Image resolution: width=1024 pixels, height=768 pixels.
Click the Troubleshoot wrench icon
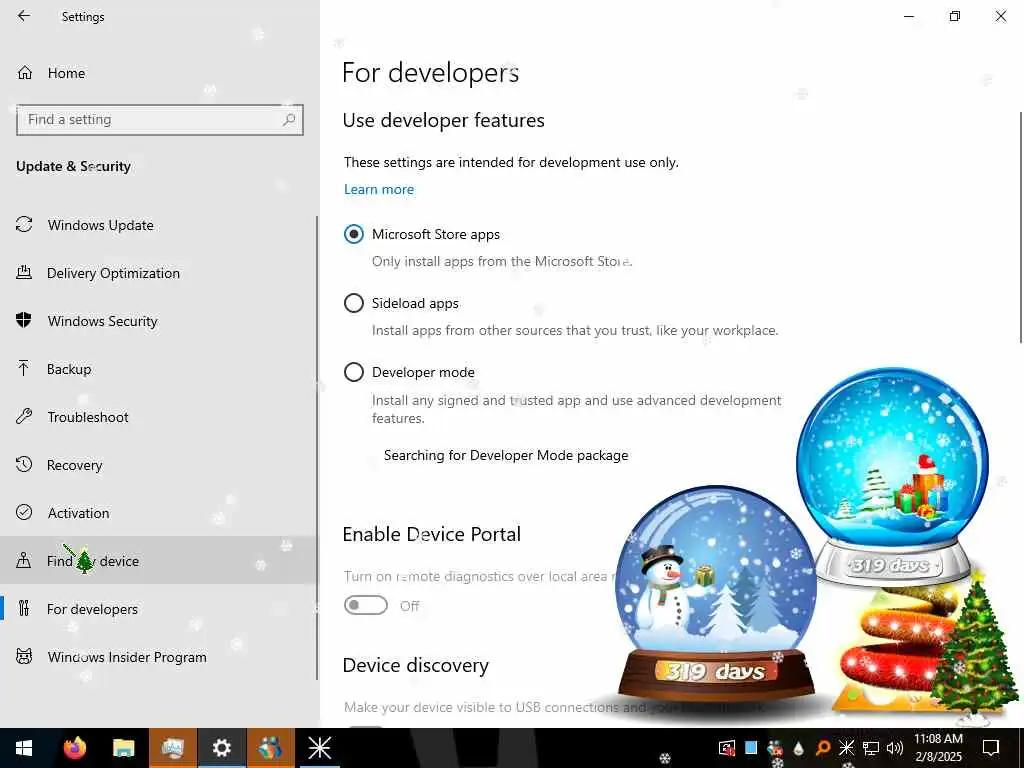tap(24, 417)
